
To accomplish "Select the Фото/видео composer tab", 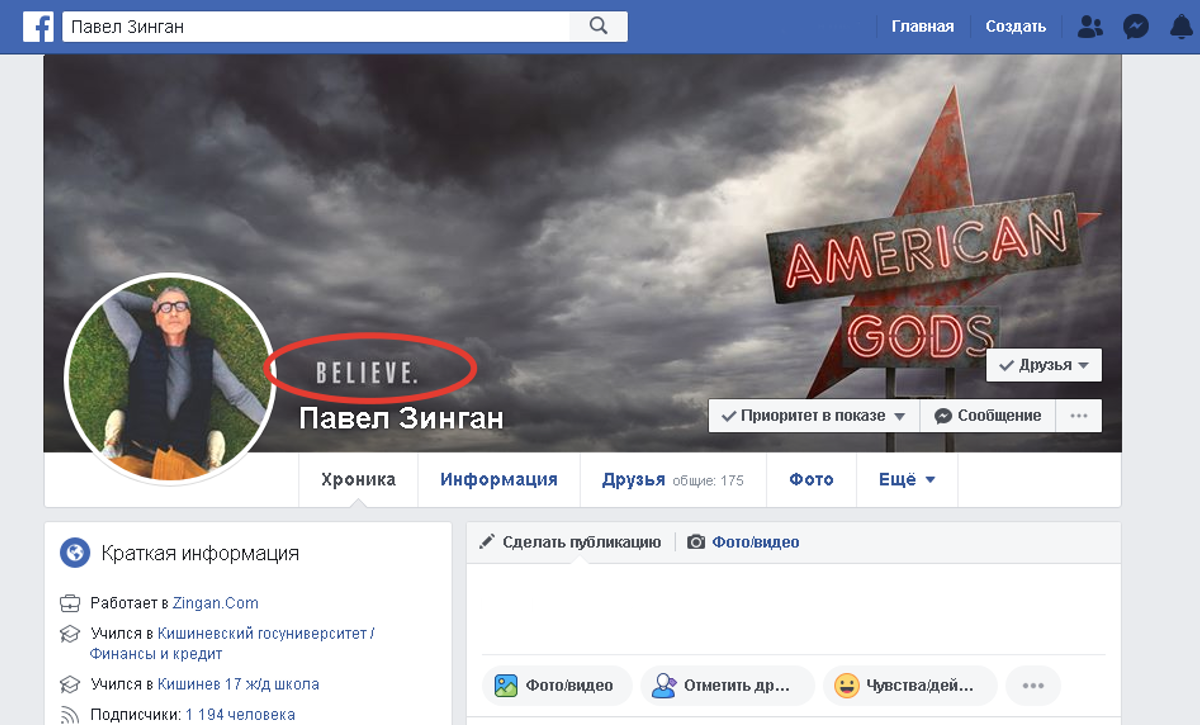I will pyautogui.click(x=743, y=542).
